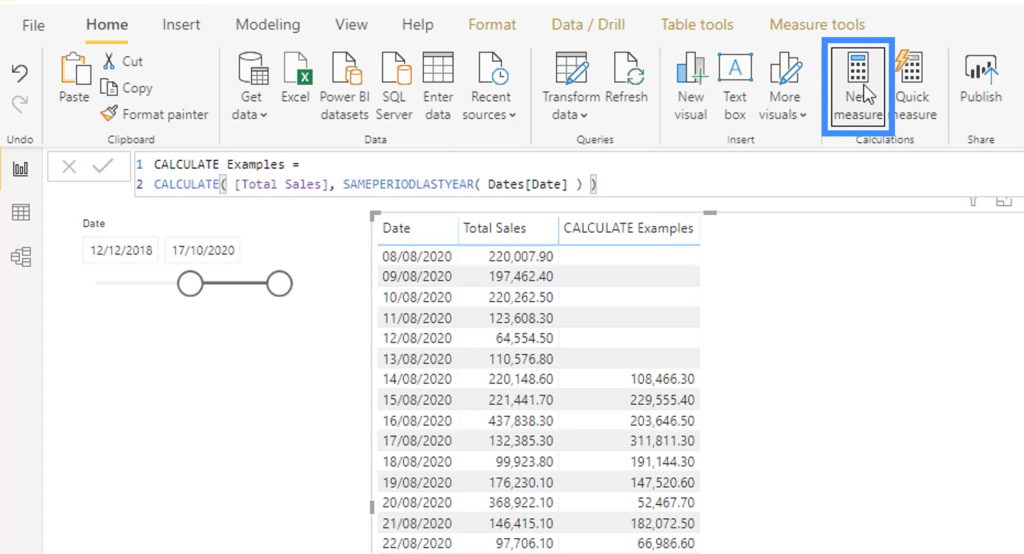Switch to Data / Drill tab
This screenshot has height=554, width=1024.
coord(588,25)
